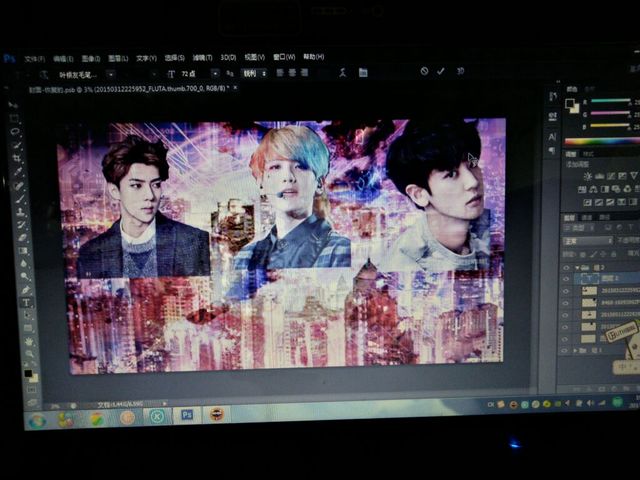Screen dimensions: 640x480
Task: Open collapsed Character (A|) panel icon
Action: pos(552,137)
